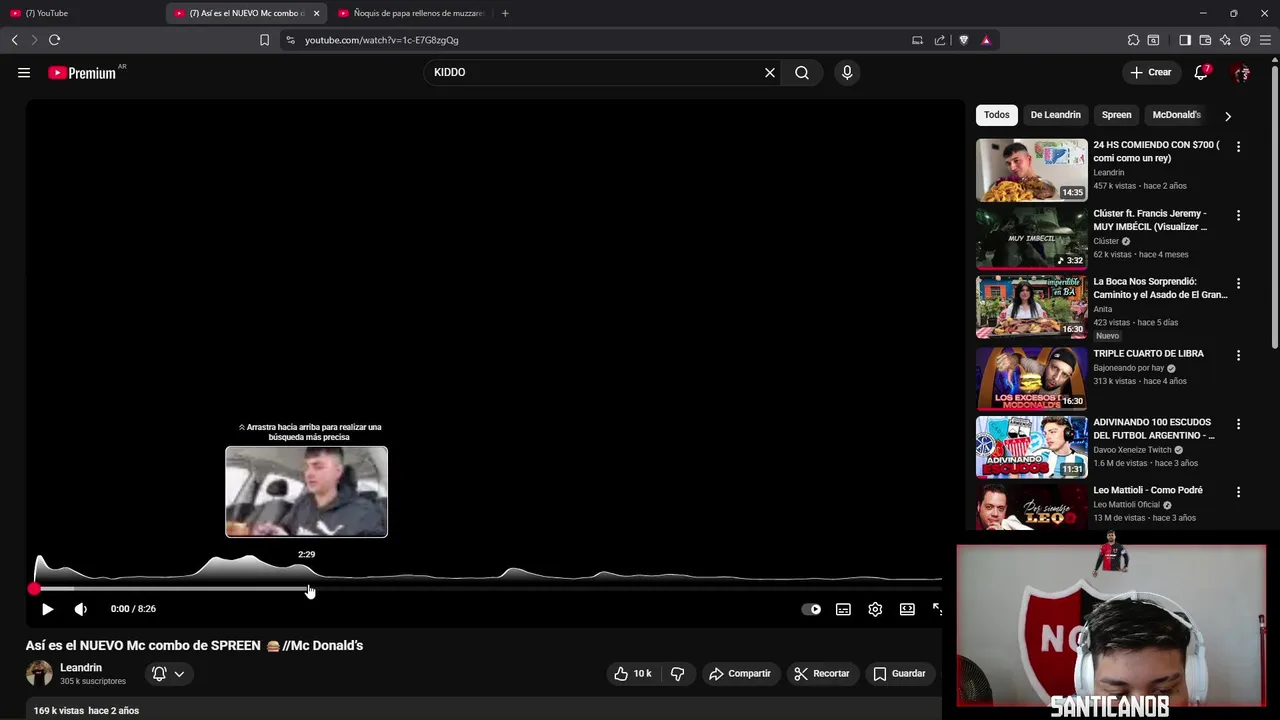Dislike the video
The width and height of the screenshot is (1280, 720).
678,674
